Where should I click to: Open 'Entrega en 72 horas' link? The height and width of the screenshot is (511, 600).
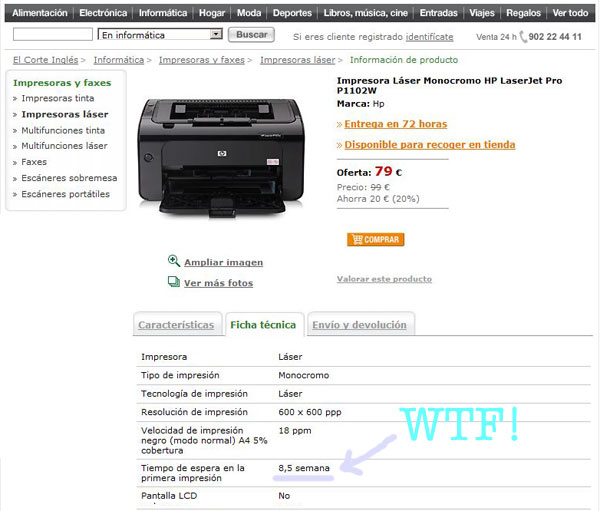396,124
